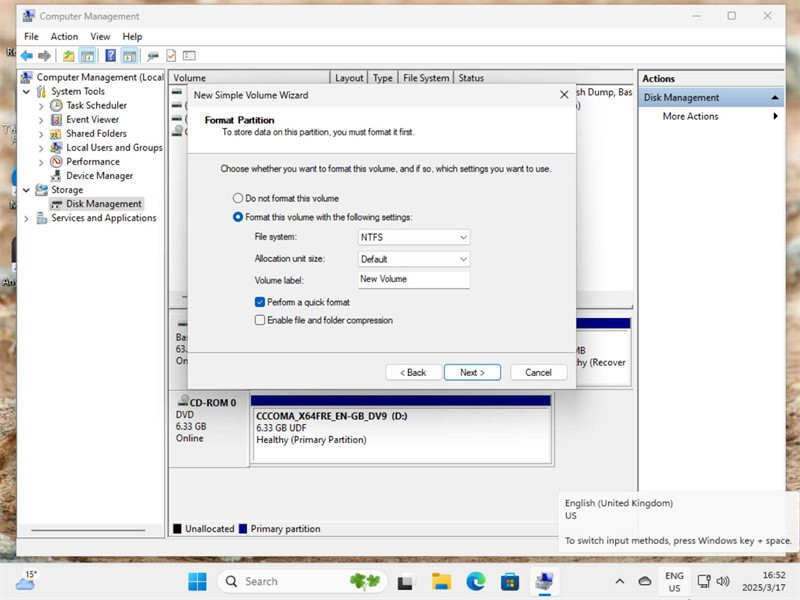
Task: Click the console tree horizontal scrollbar
Action: coord(88,530)
